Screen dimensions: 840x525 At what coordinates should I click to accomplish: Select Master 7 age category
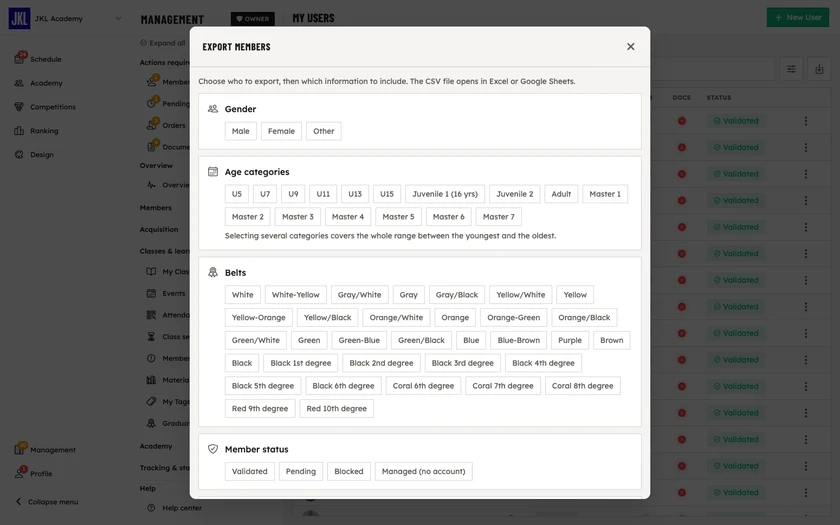pos(499,217)
